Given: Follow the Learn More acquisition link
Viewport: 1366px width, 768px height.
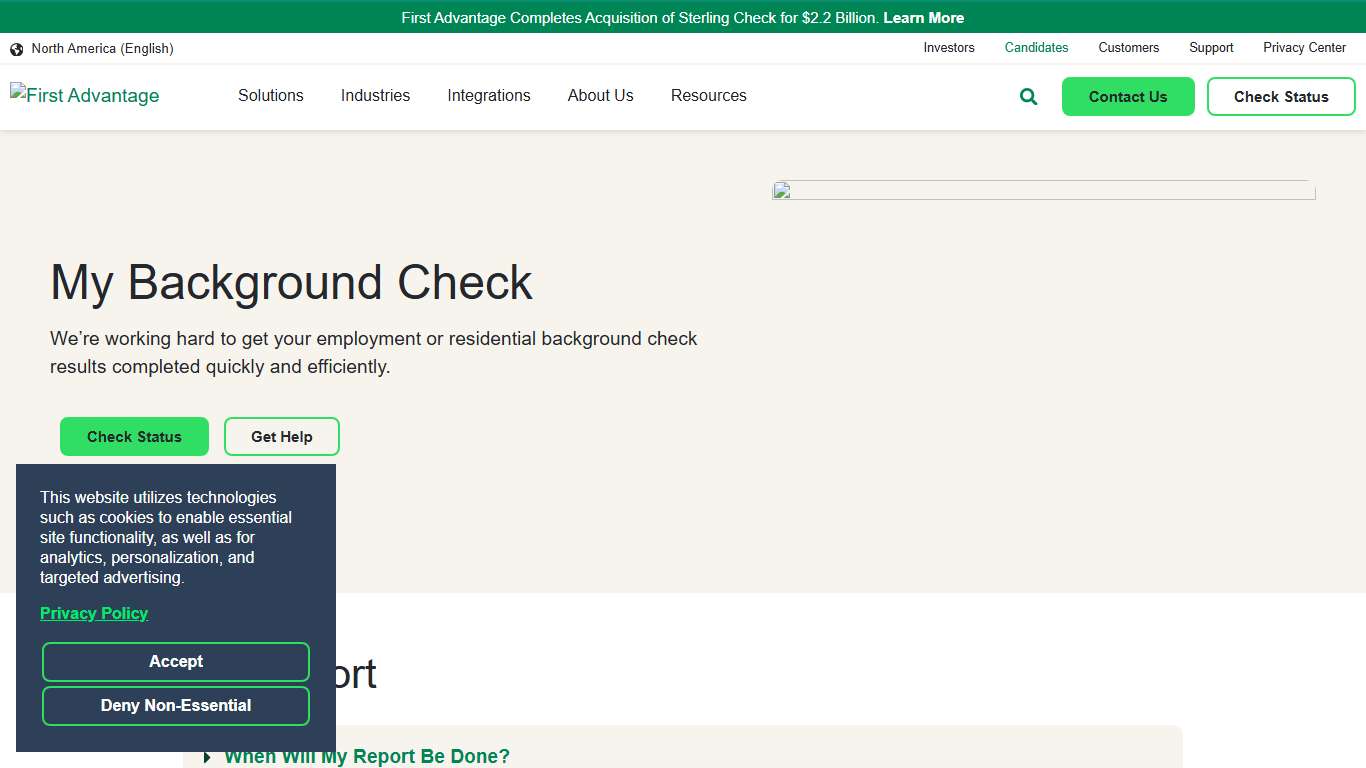Looking at the screenshot, I should pos(923,17).
